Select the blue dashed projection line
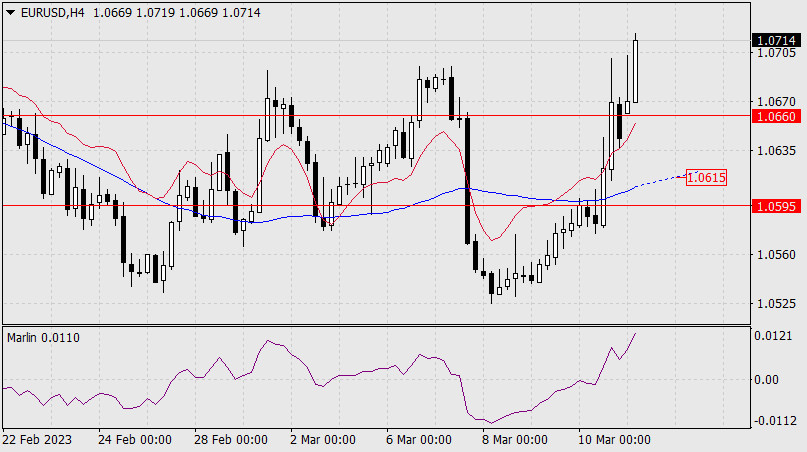The height and width of the screenshot is (452, 807). (660, 180)
